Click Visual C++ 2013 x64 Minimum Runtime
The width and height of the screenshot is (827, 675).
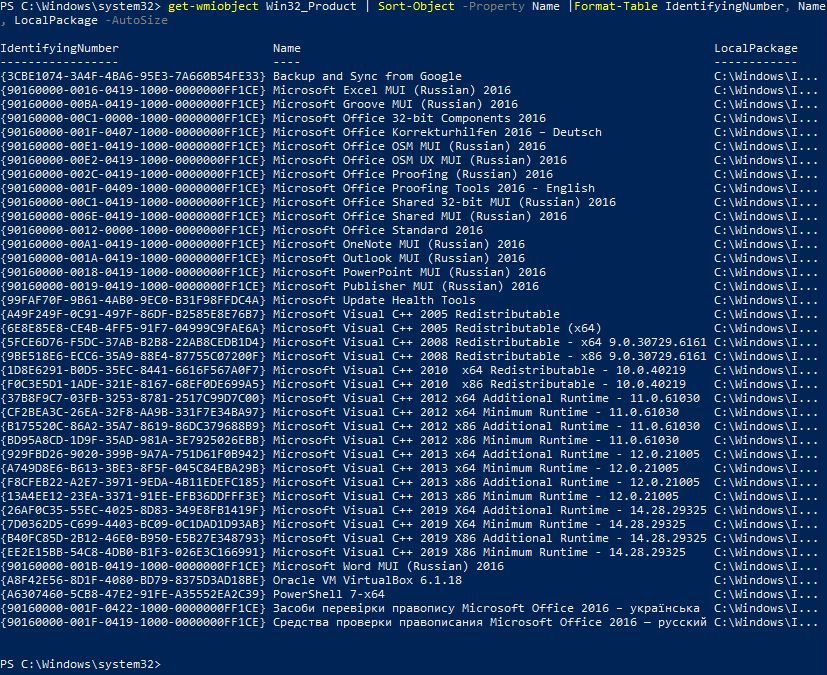(x=476, y=468)
